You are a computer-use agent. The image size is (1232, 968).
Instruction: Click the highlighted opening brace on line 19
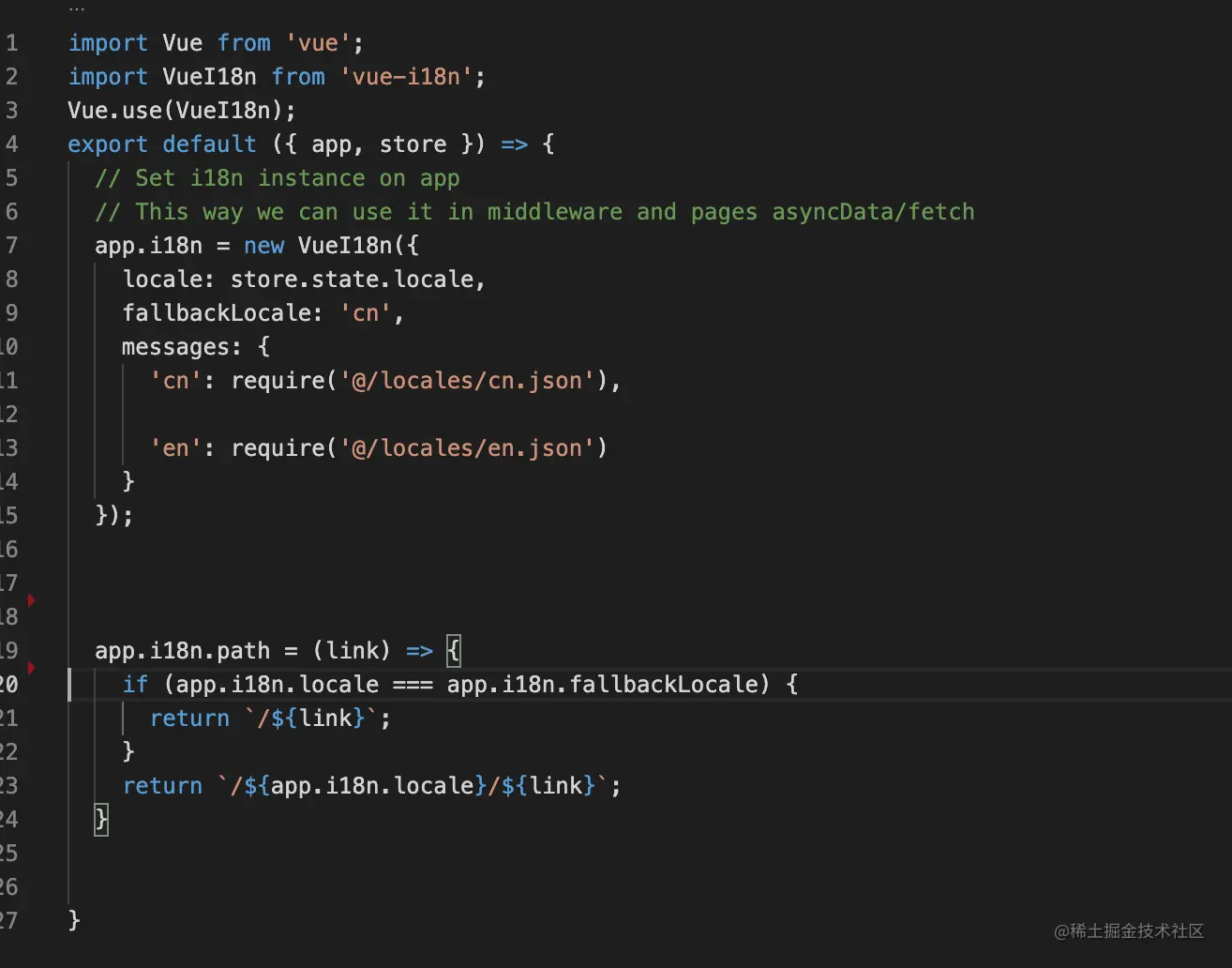[x=454, y=650]
